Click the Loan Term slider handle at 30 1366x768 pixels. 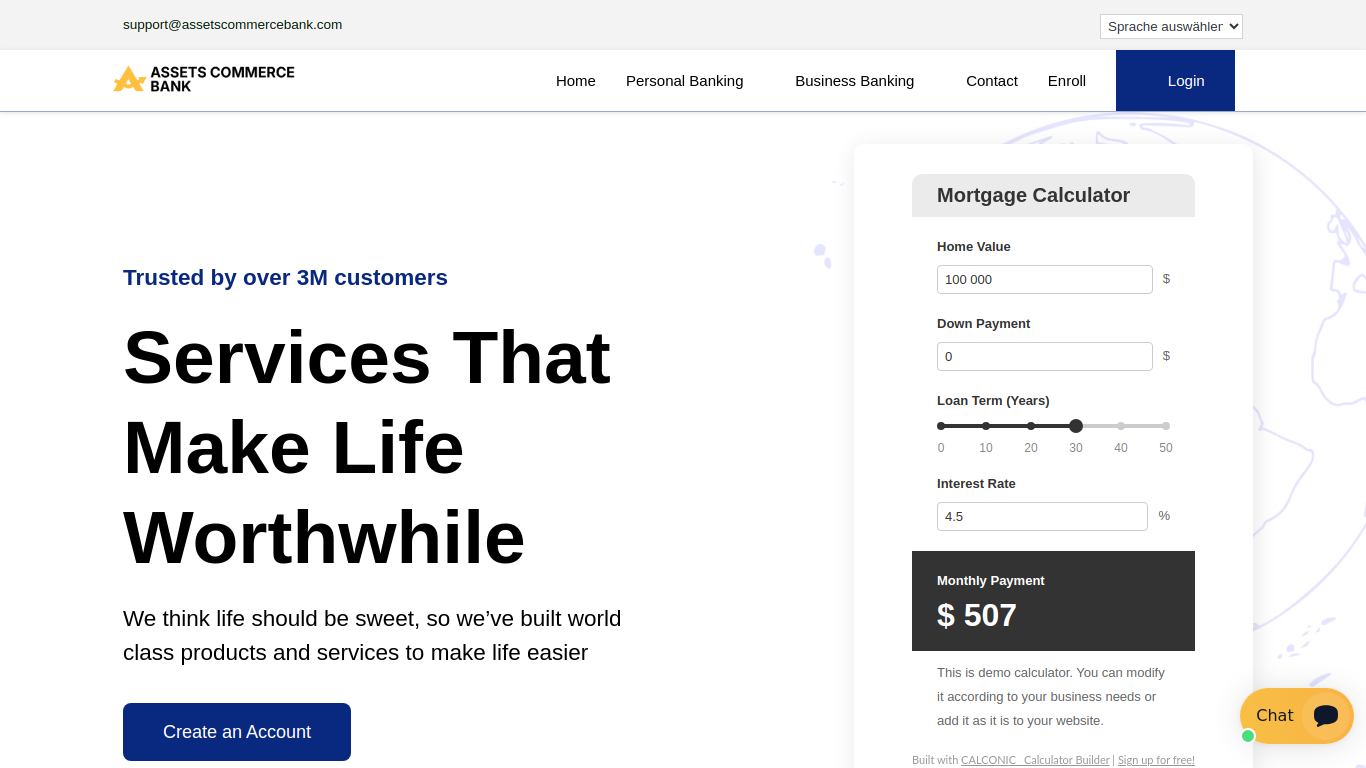click(1076, 426)
